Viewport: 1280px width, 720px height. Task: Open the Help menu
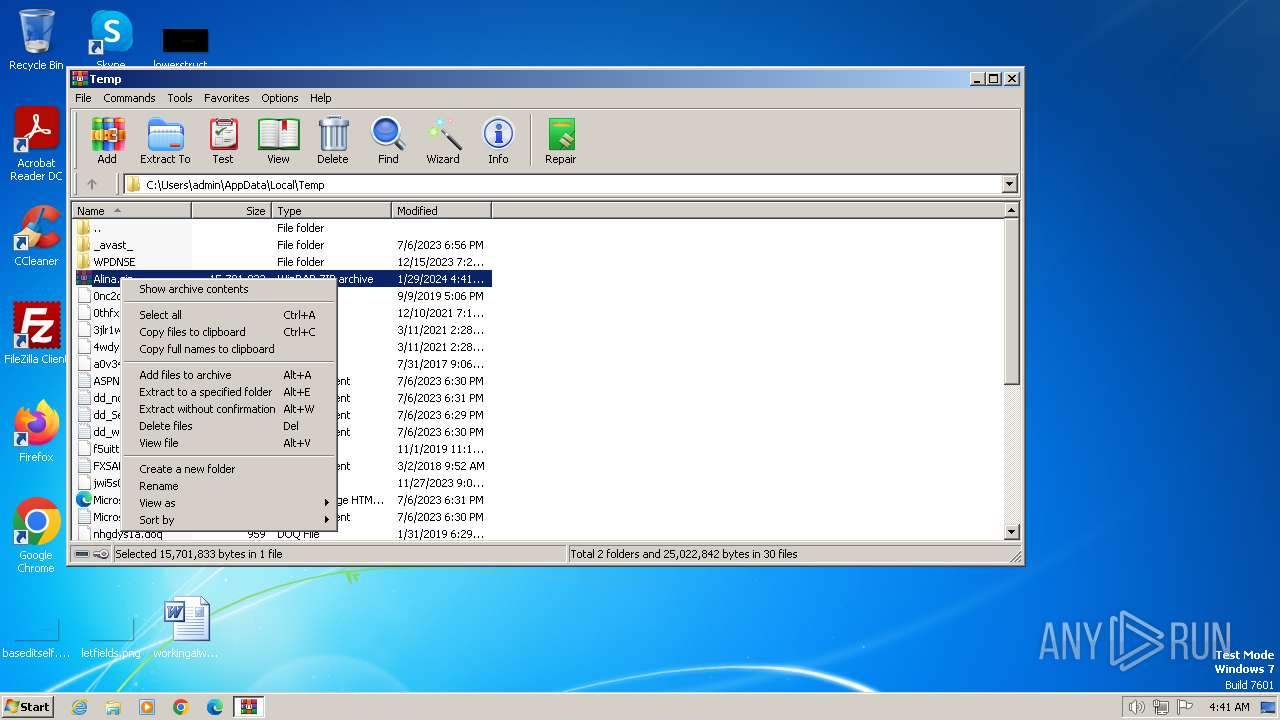point(320,98)
